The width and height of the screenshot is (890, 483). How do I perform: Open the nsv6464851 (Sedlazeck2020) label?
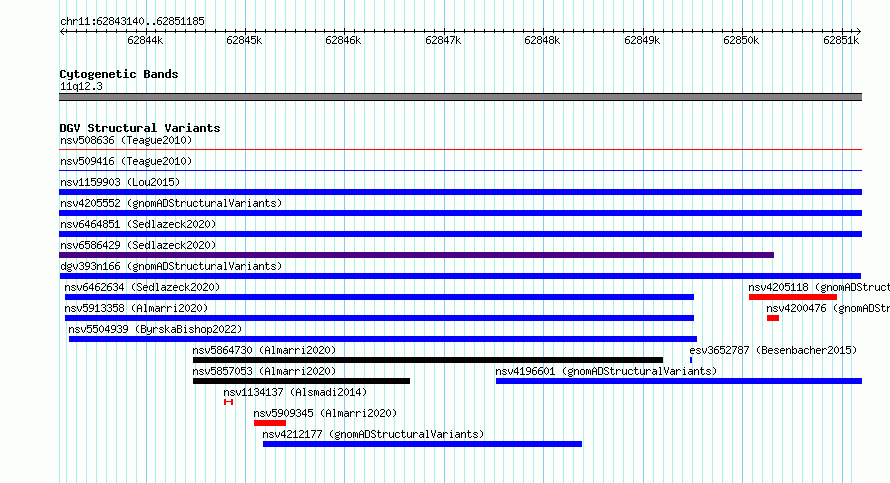pos(138,224)
